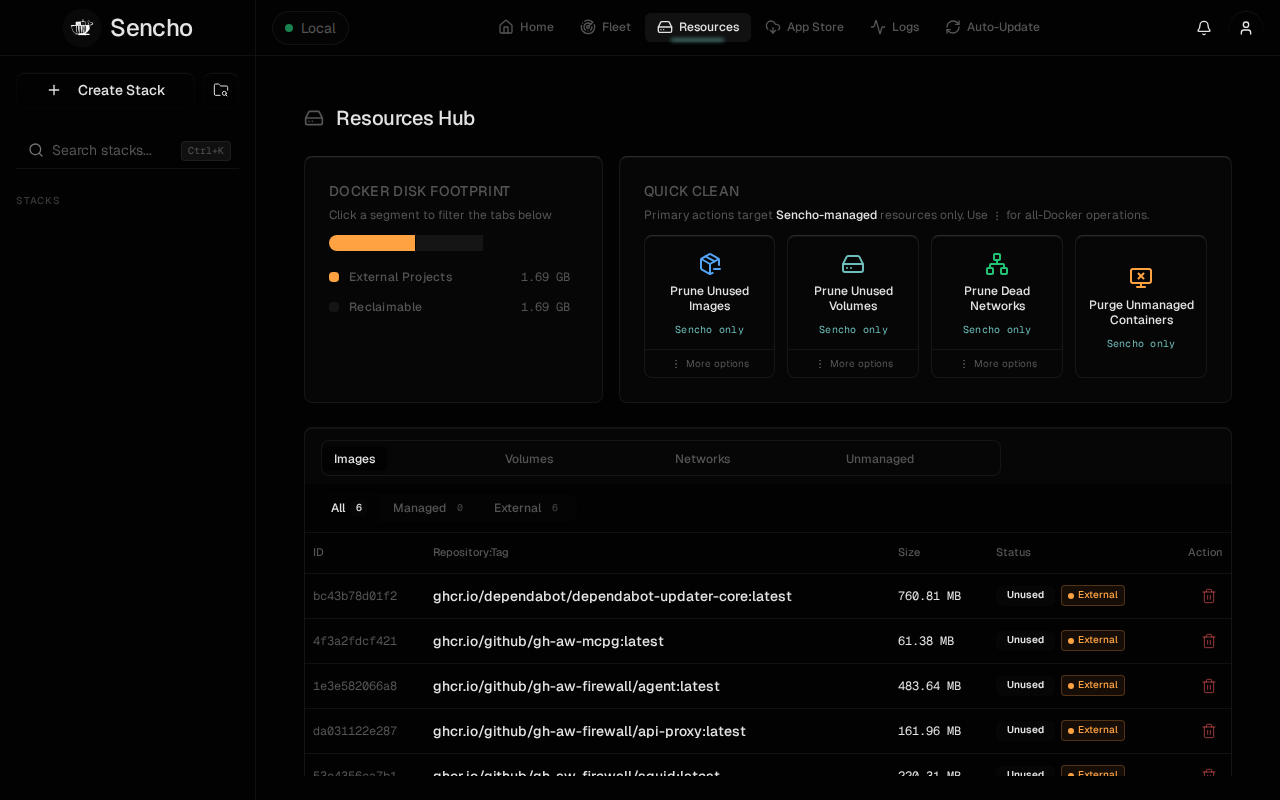Click the Sencho teapot logo icon
Image resolution: width=1280 pixels, height=800 pixels.
point(82,28)
